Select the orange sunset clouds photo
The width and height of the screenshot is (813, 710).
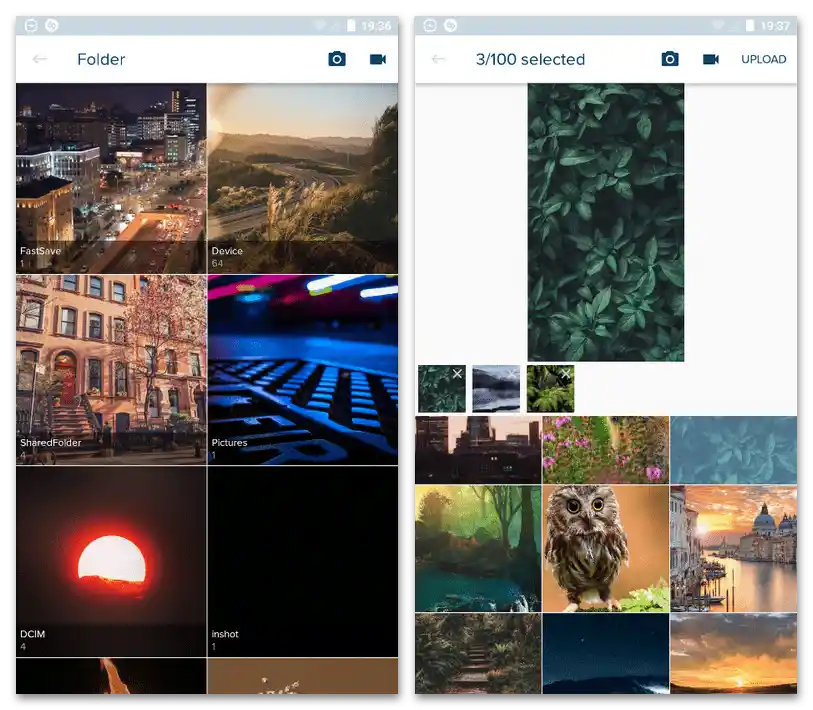(734, 653)
